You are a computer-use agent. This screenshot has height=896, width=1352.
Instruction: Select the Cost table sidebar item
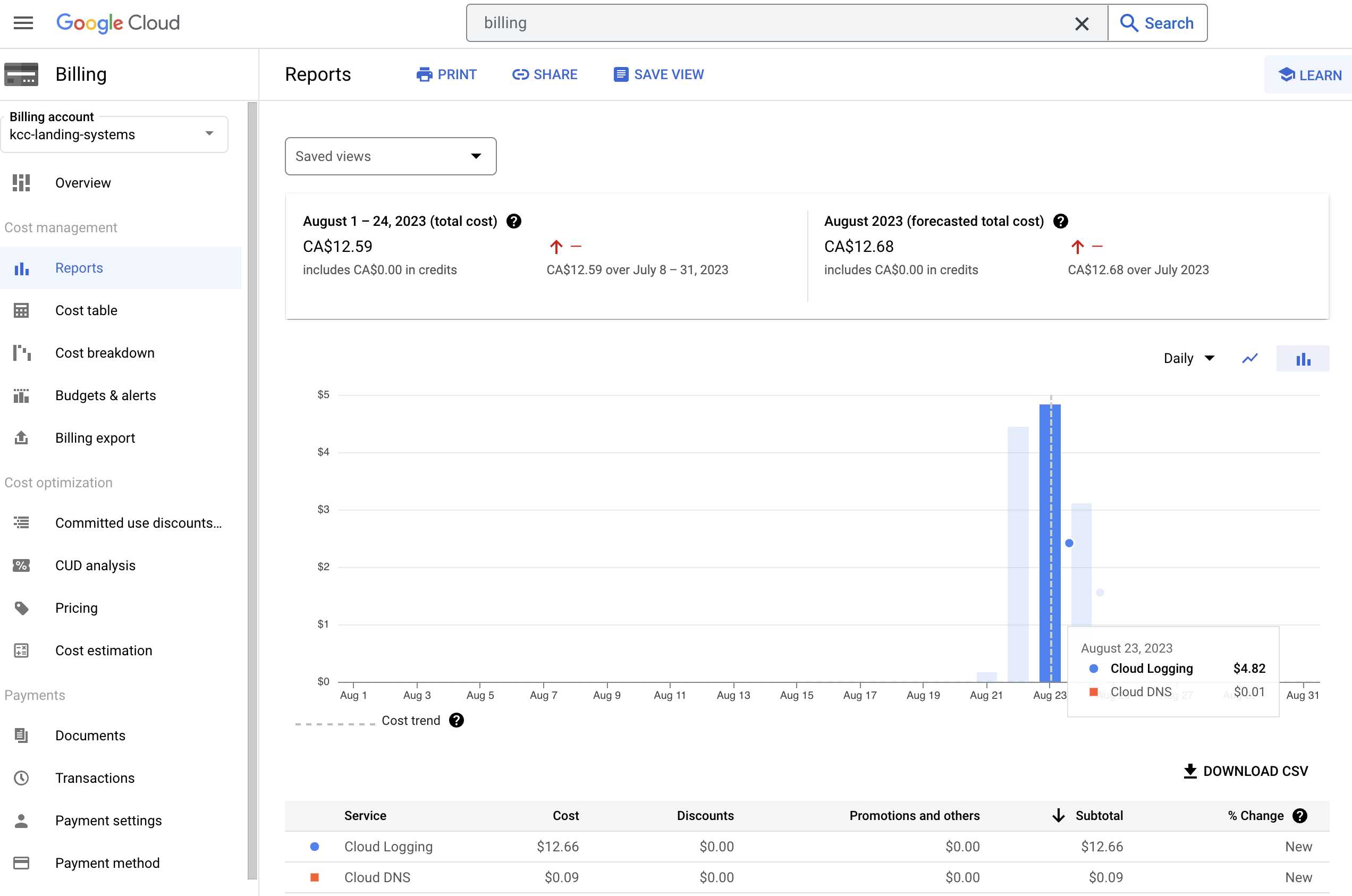tap(86, 310)
